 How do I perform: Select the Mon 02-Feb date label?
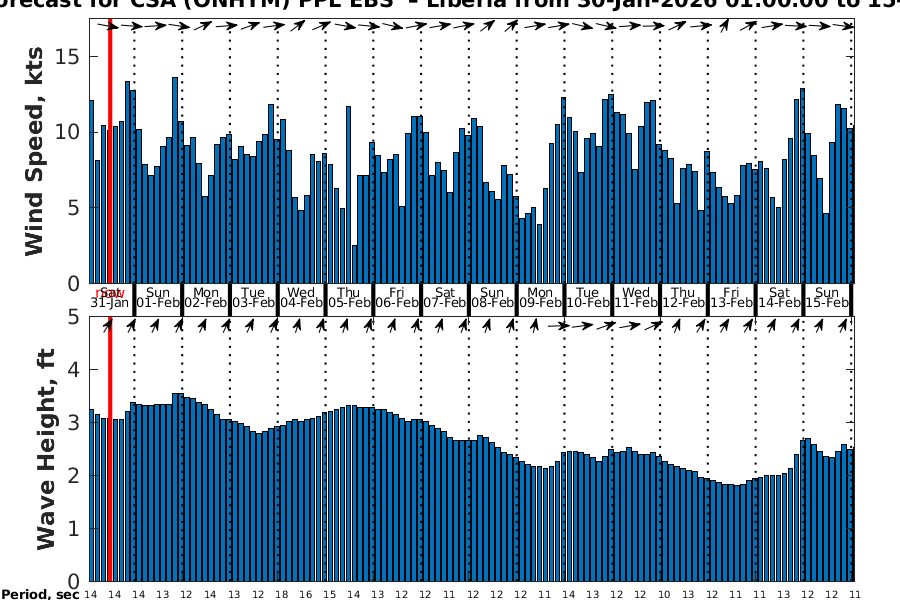(x=205, y=297)
